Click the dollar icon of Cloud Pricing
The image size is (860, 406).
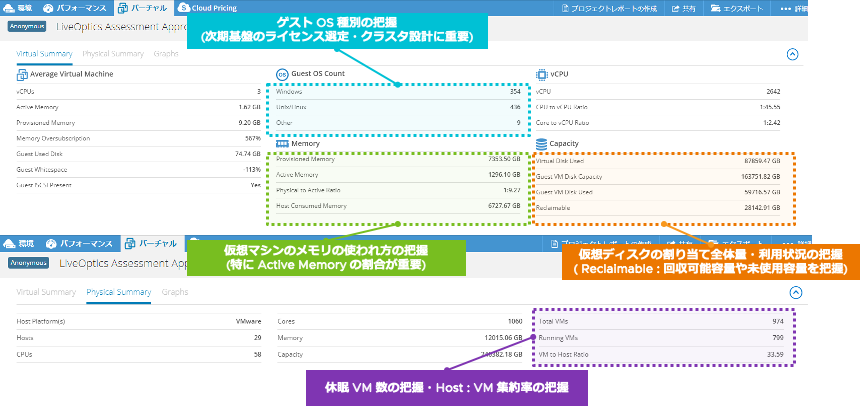coord(183,8)
